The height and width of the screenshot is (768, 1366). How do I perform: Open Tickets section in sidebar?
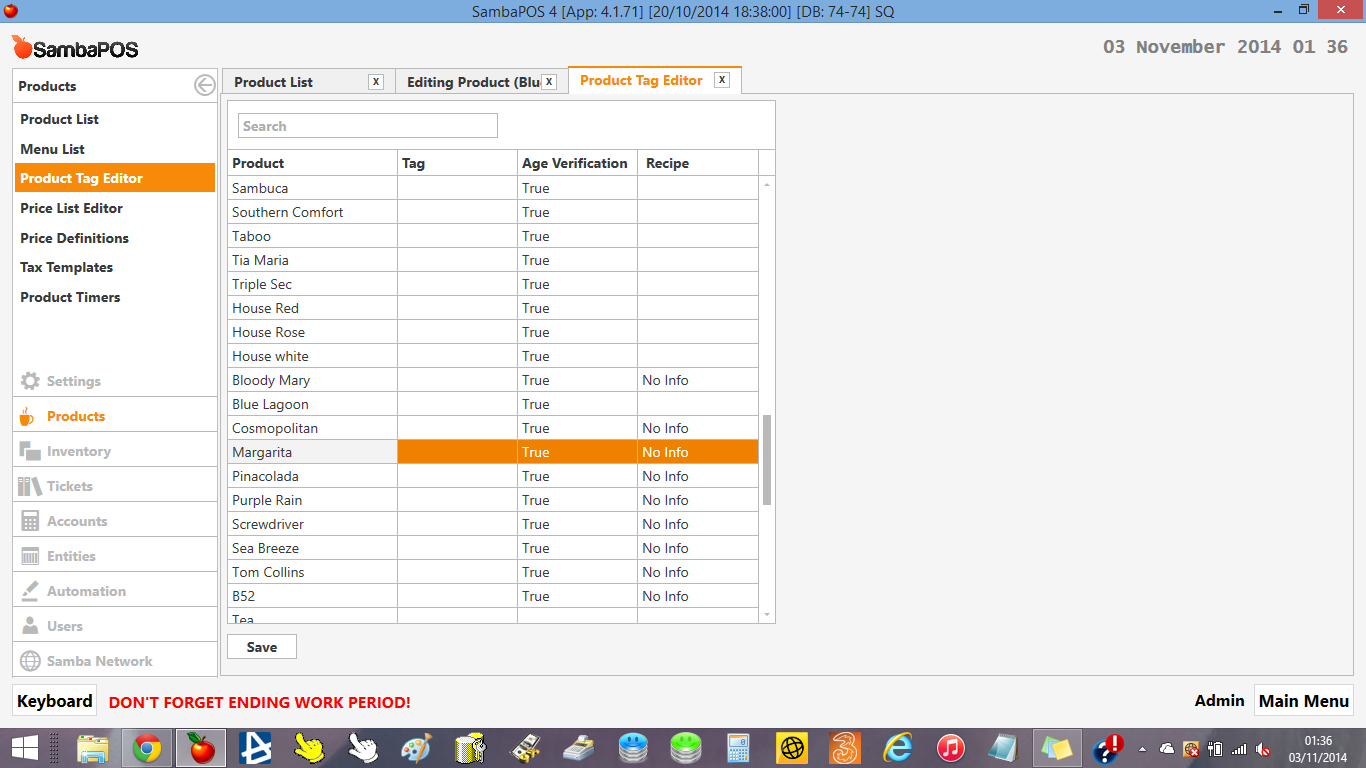click(69, 486)
